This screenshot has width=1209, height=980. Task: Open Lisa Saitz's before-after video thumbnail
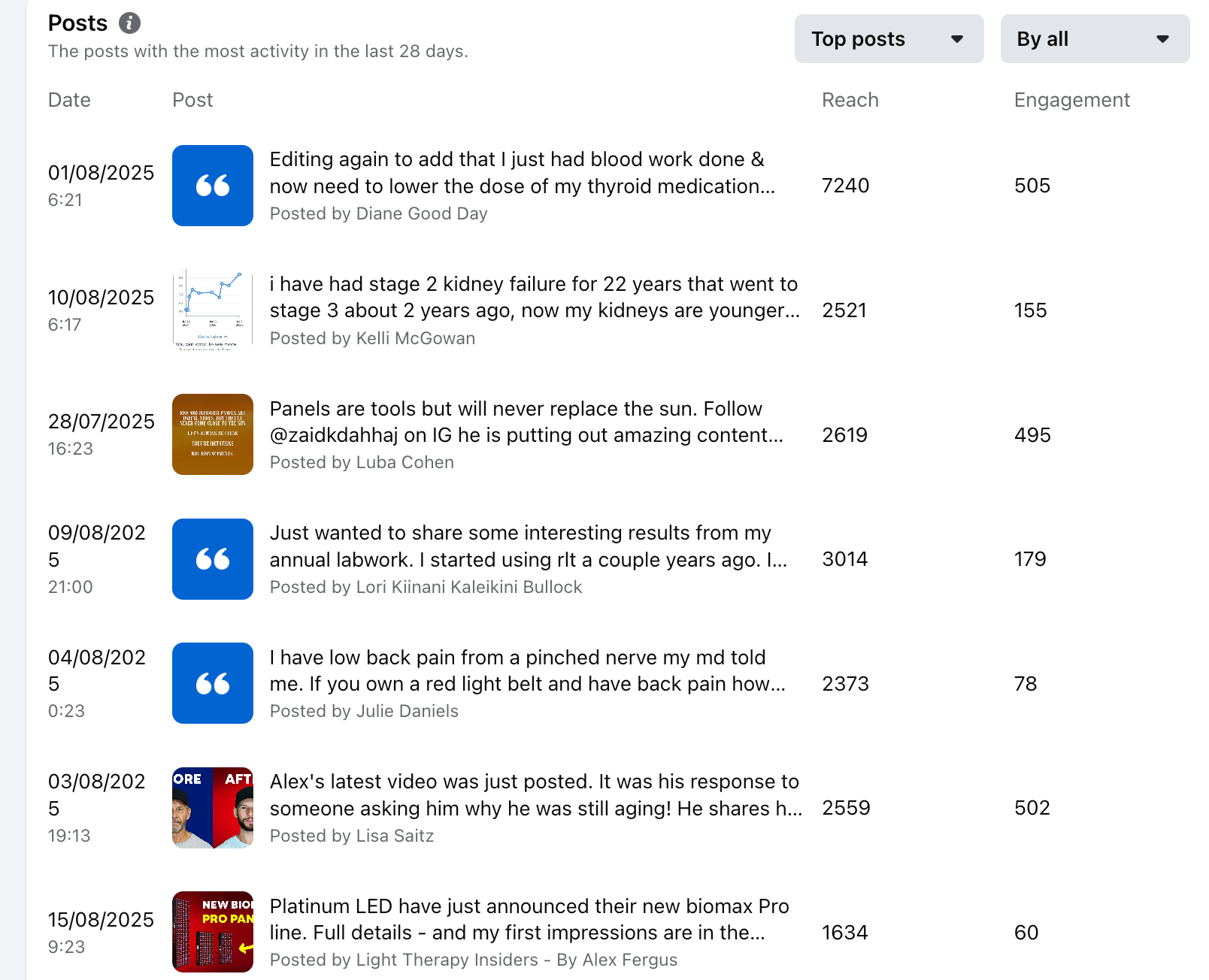coord(213,808)
